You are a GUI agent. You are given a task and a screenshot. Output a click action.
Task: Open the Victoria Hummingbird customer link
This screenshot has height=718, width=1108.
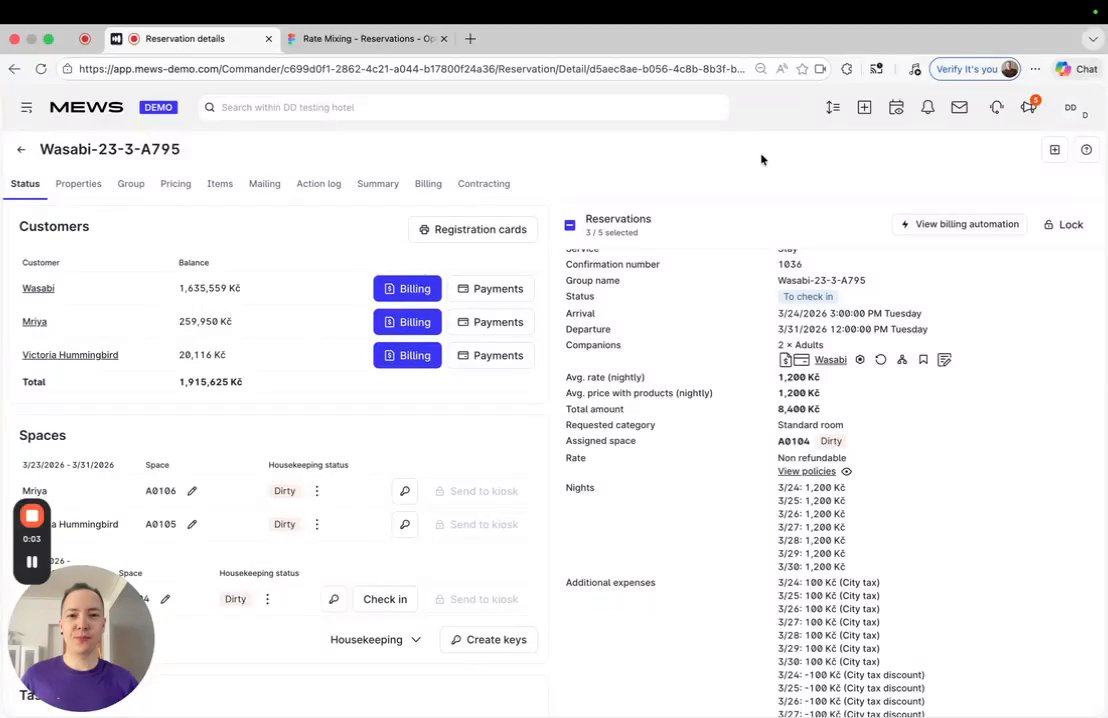[70, 355]
